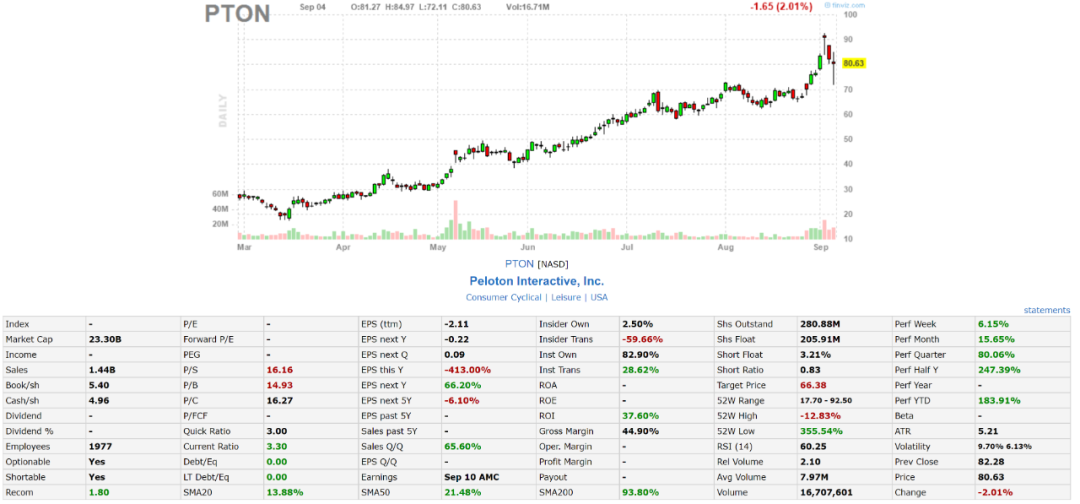The image size is (1080, 504).
Task: Click the P/C value 16.27
Action: (278, 401)
